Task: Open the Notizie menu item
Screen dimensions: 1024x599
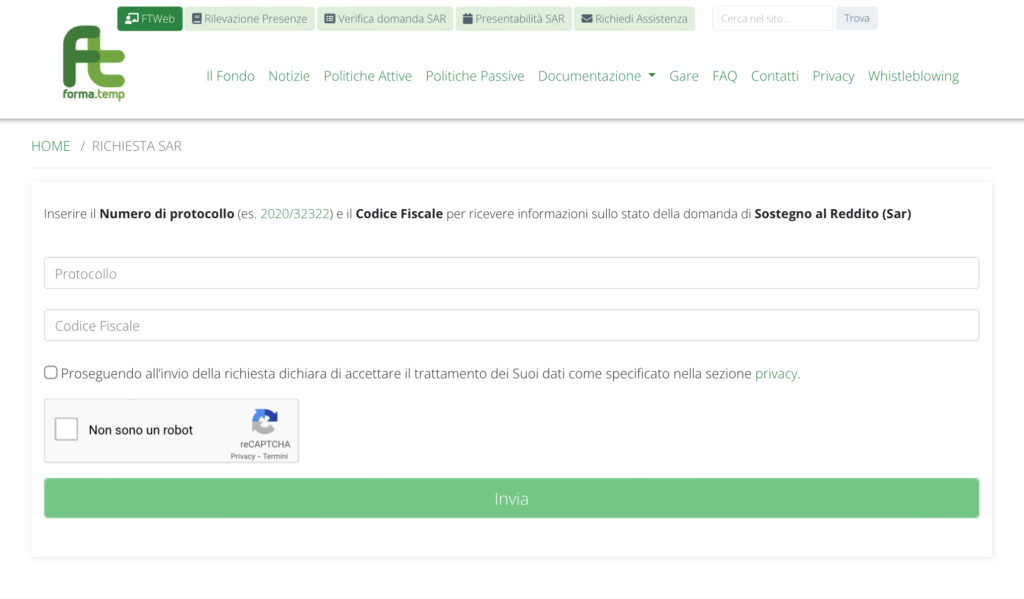Action: click(x=289, y=76)
